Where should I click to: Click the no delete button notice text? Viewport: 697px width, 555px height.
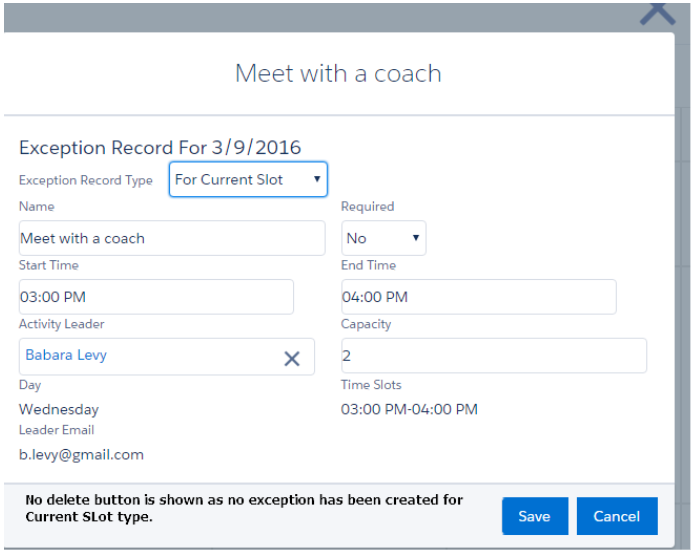[243, 508]
